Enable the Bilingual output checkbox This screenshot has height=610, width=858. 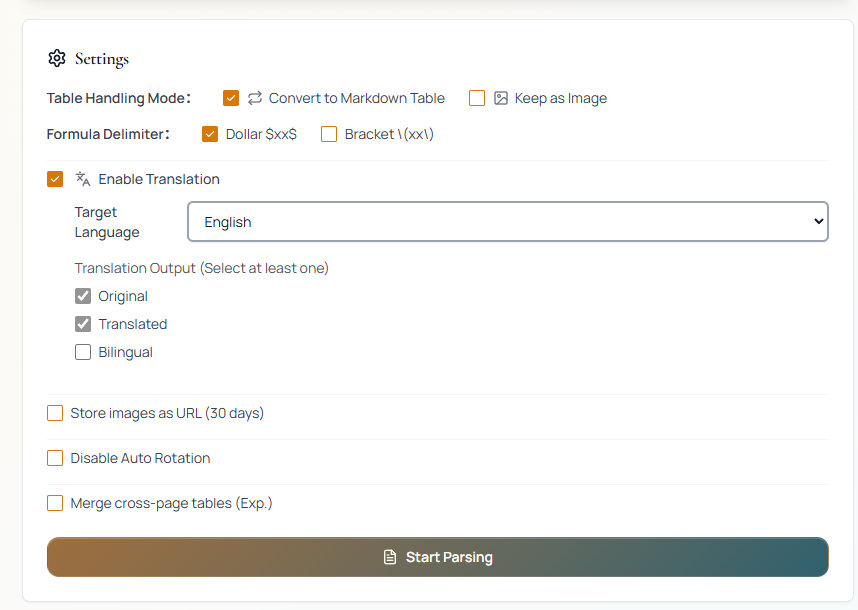click(83, 352)
